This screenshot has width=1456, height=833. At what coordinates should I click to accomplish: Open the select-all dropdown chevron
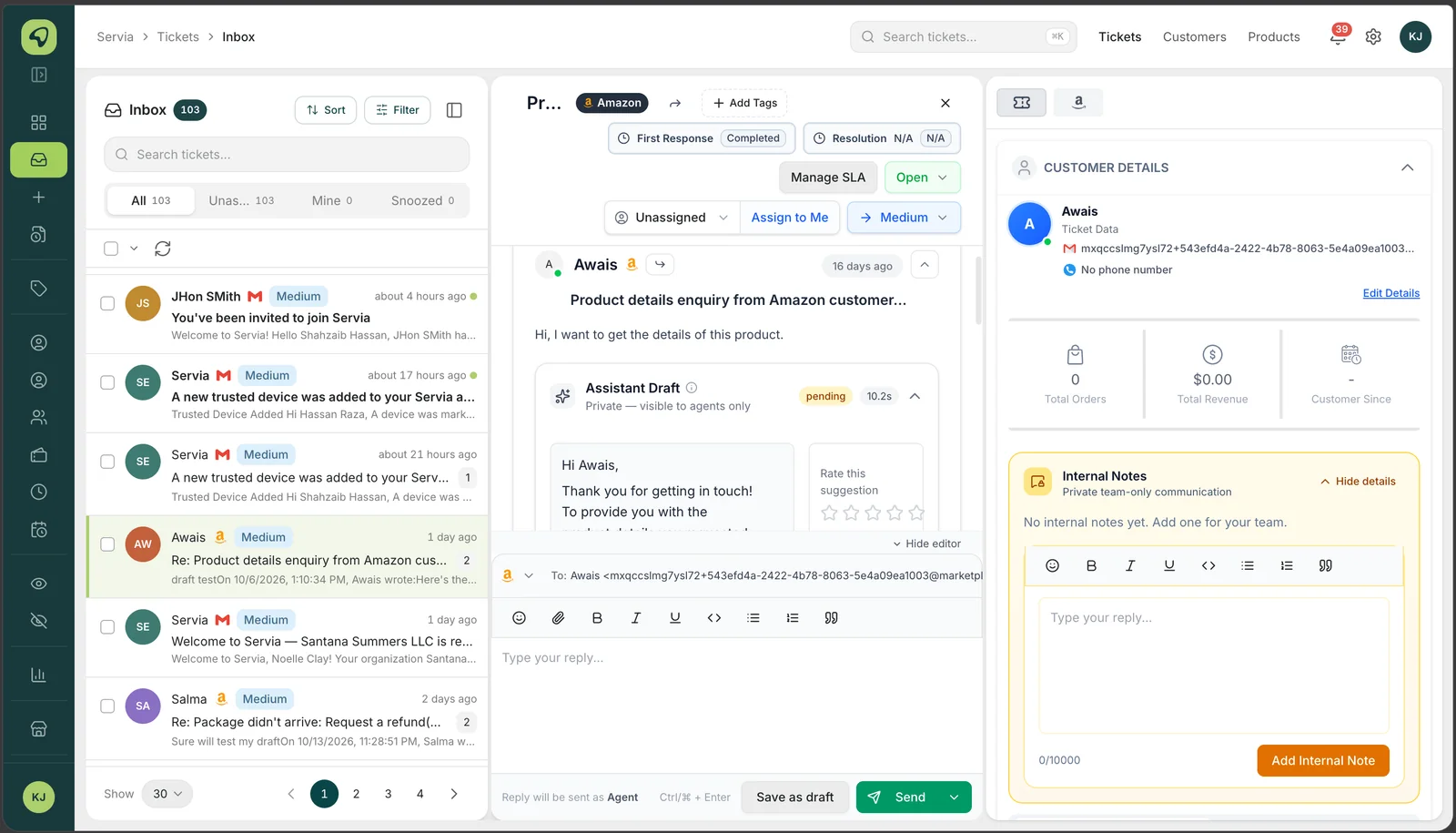point(134,249)
